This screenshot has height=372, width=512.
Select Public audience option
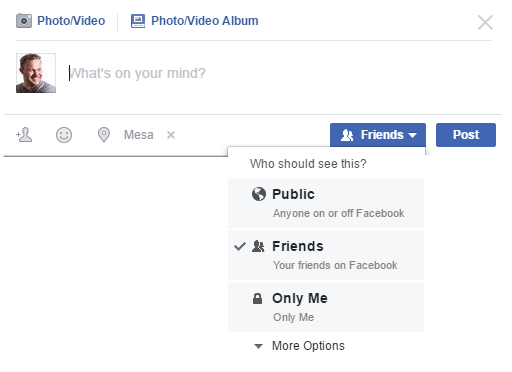click(x=326, y=203)
